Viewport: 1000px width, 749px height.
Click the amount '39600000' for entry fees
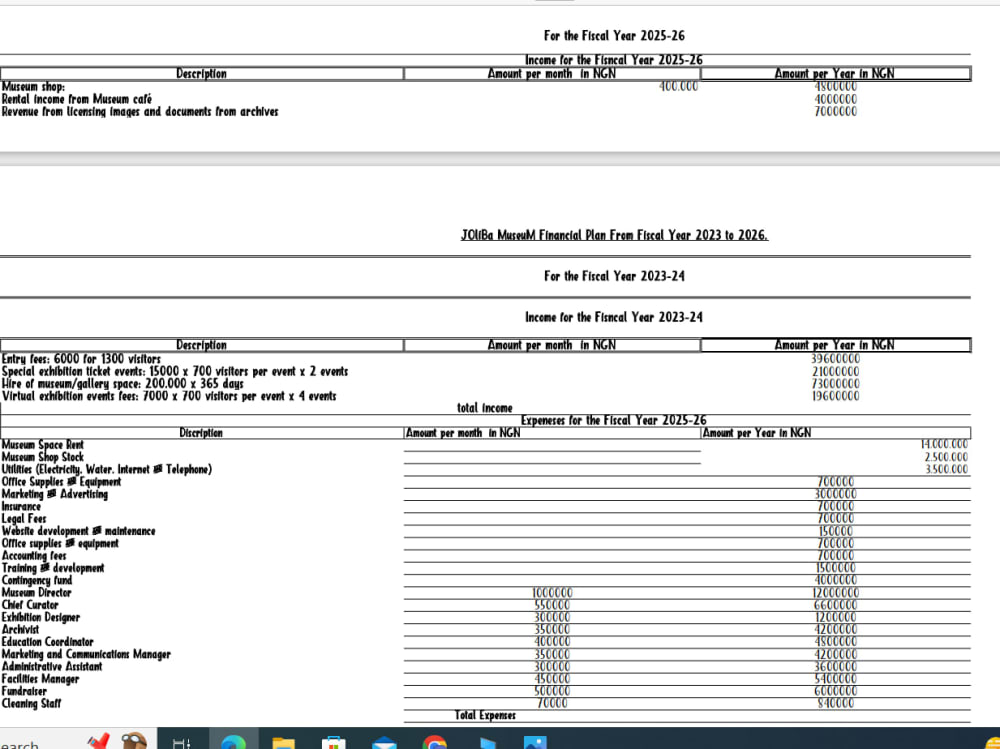click(835, 359)
